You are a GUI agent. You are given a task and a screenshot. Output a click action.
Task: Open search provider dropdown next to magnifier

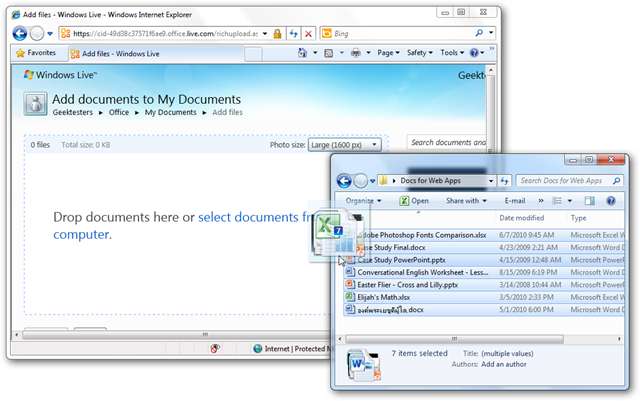pyautogui.click(x=491, y=33)
